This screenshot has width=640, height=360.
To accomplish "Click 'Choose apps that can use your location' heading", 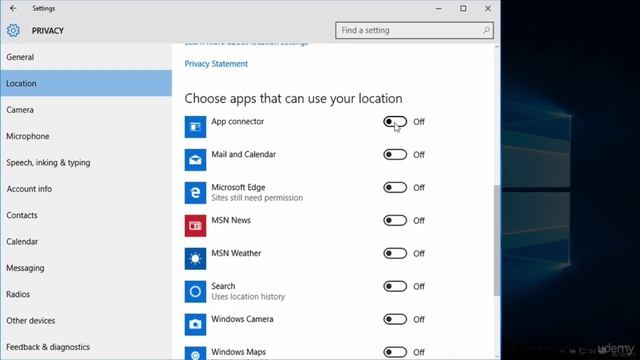I will point(293,98).
